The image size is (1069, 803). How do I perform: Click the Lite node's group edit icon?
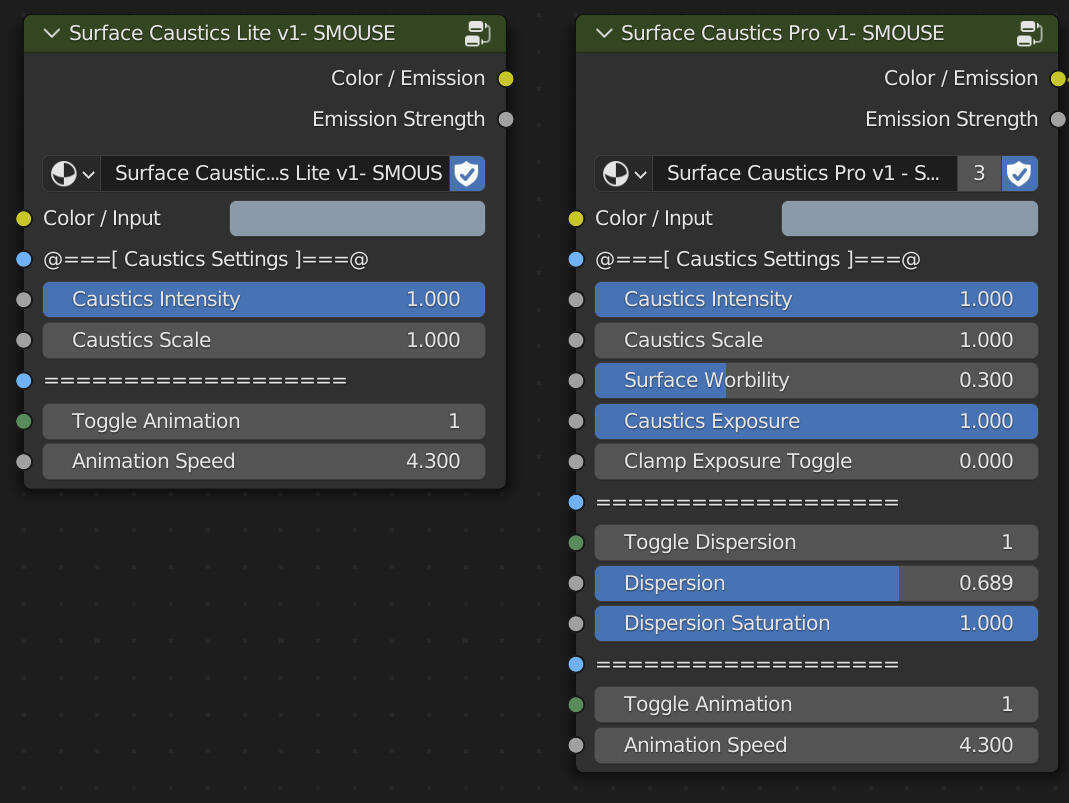pyautogui.click(x=477, y=33)
